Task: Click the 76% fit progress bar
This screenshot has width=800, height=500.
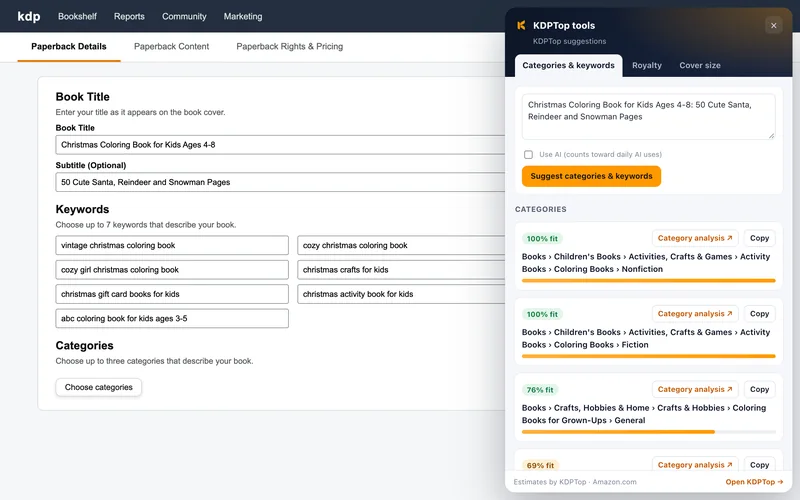Action: (x=648, y=432)
